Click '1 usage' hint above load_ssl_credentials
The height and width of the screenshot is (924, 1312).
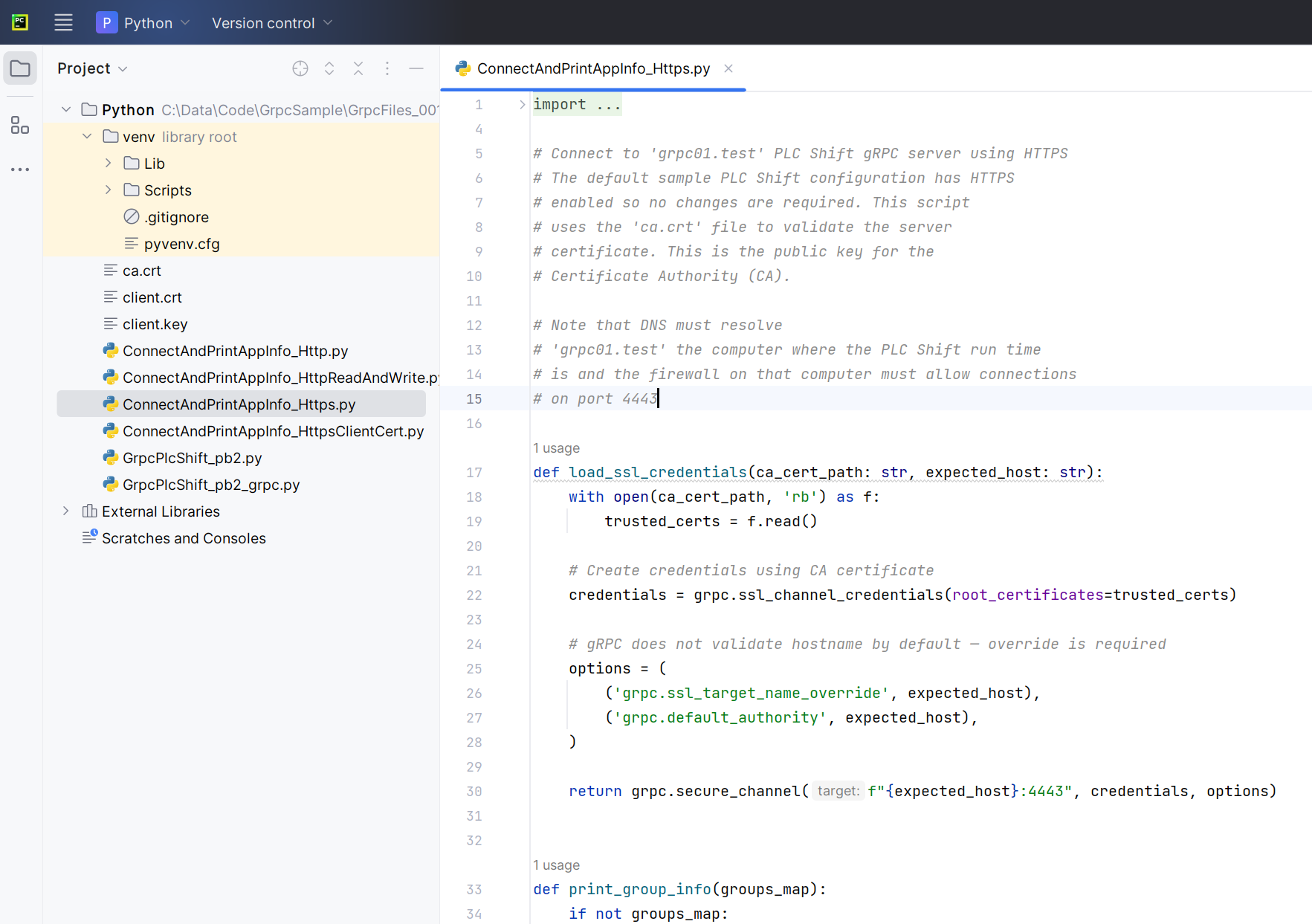point(556,448)
